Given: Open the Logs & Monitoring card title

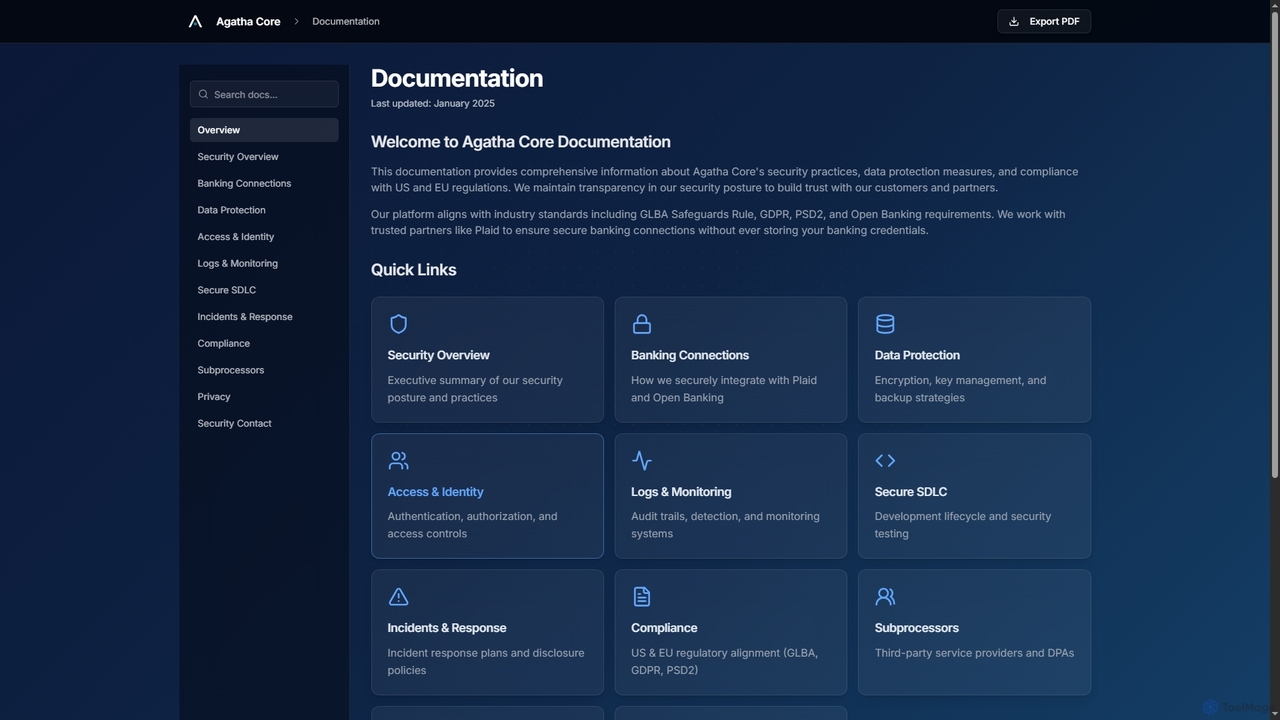Looking at the screenshot, I should (x=681, y=492).
